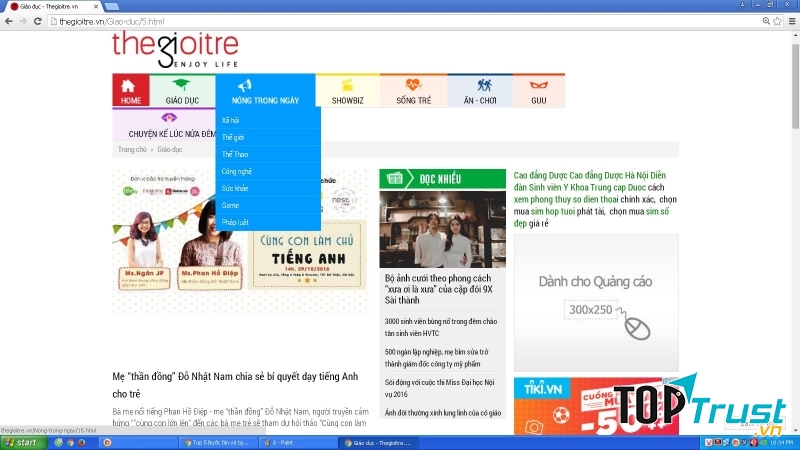Bookmark this page with the star icon

coord(777,21)
